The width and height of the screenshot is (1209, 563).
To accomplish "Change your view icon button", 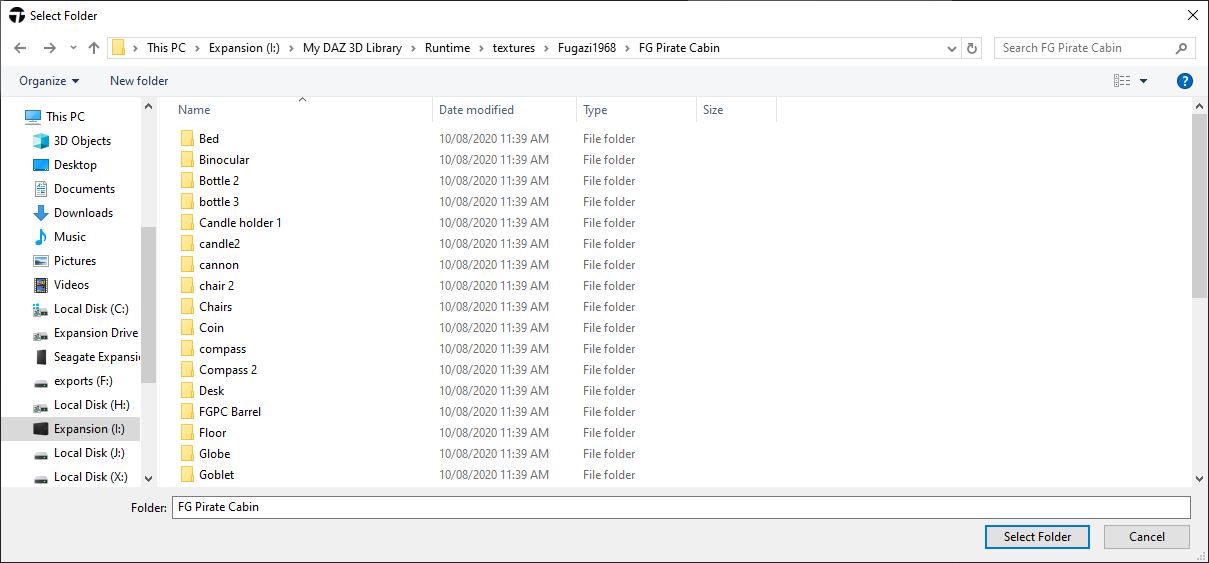I will [x=1122, y=81].
